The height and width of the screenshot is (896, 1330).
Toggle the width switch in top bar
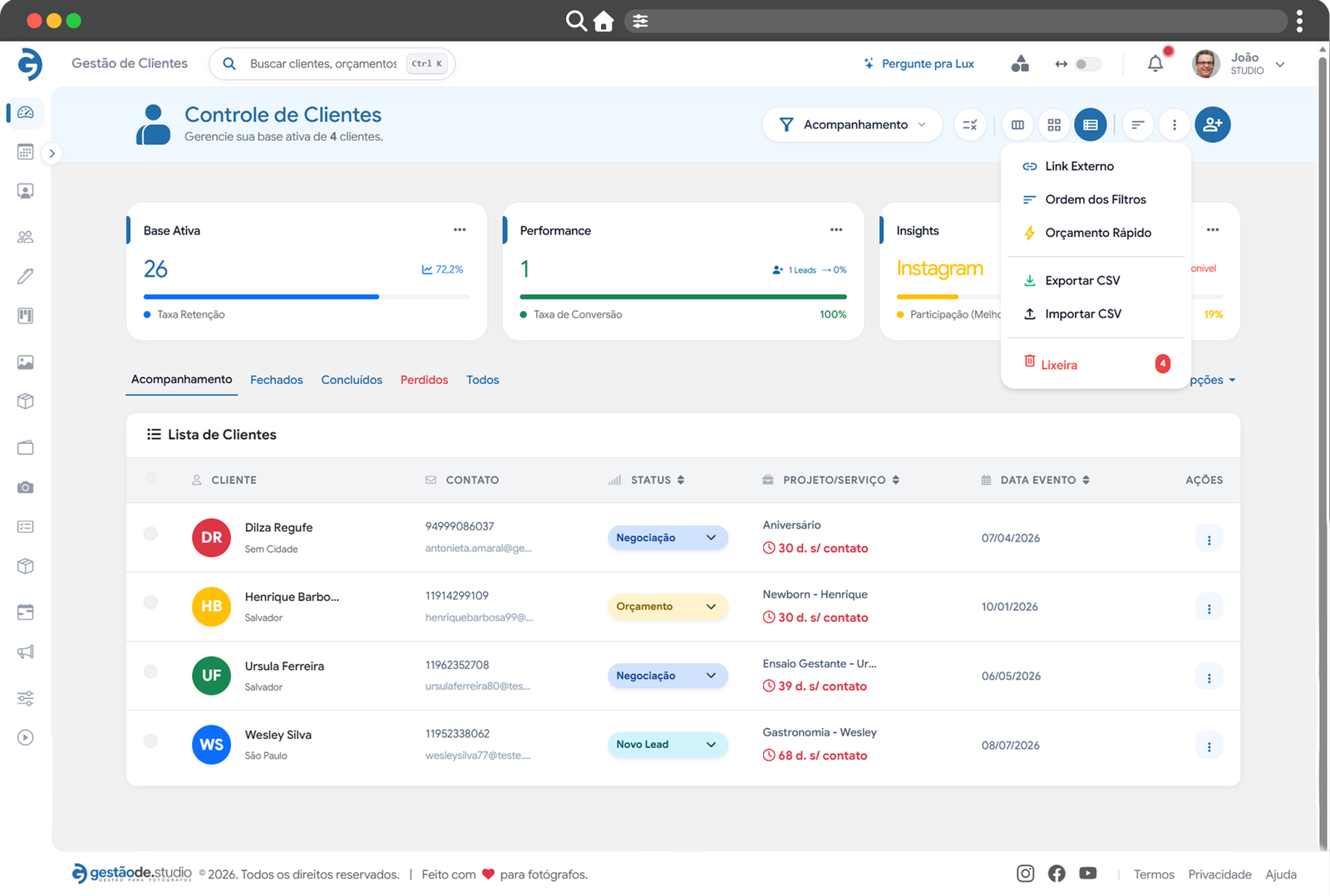click(1087, 64)
